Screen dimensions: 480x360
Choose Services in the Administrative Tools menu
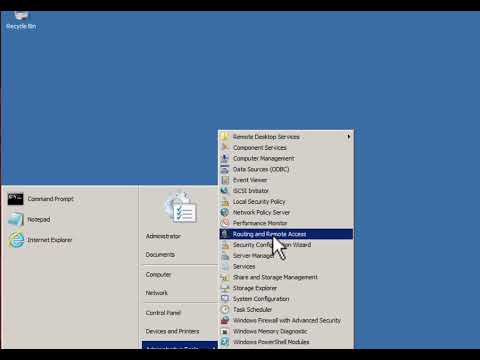pyautogui.click(x=286, y=266)
